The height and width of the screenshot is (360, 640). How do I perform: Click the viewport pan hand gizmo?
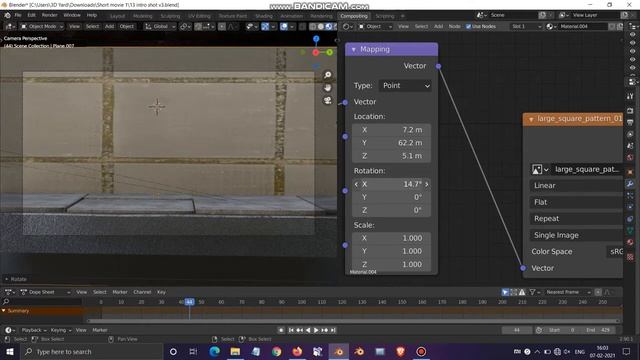point(327,88)
